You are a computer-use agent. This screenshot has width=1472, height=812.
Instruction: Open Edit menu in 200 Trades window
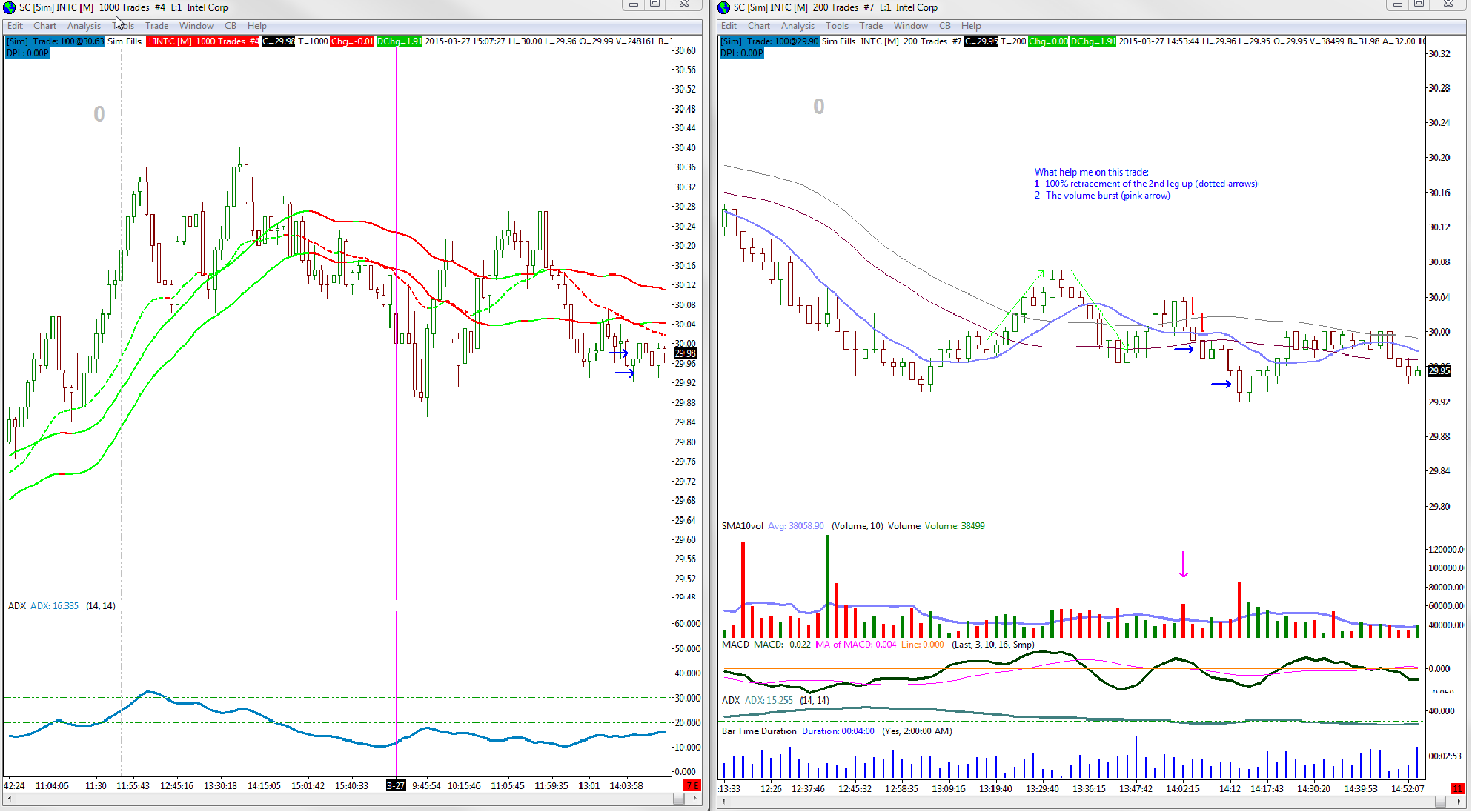click(x=729, y=25)
